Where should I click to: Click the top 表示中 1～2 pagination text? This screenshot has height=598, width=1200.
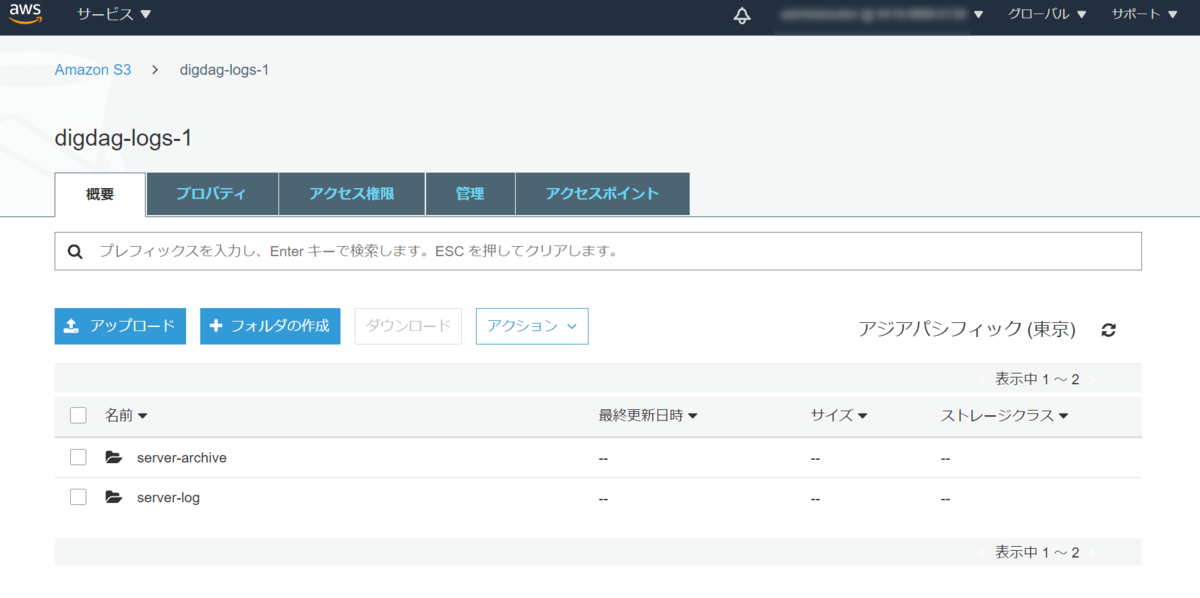[x=1037, y=379]
